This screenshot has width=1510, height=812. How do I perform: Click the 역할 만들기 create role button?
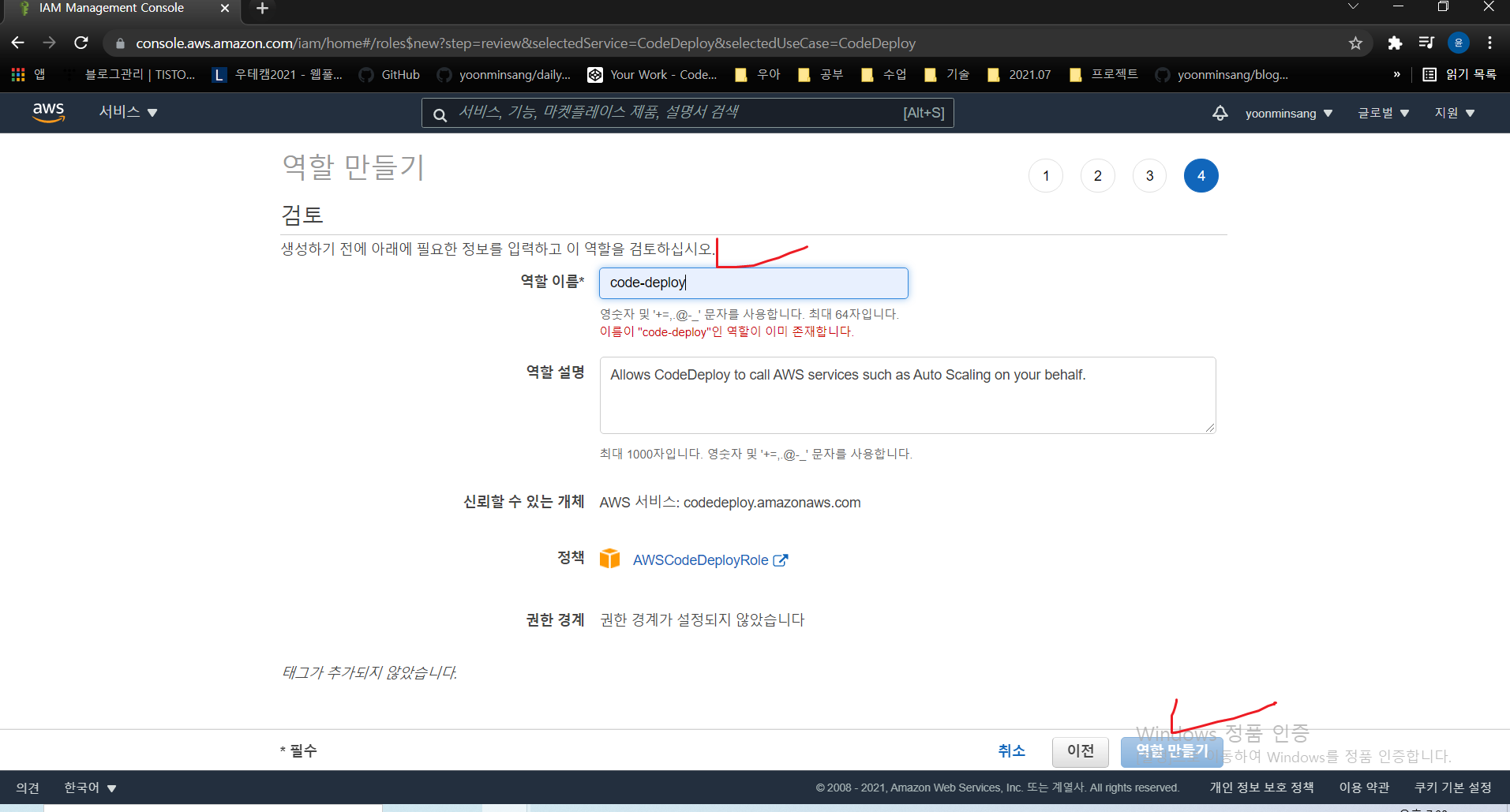point(1171,751)
